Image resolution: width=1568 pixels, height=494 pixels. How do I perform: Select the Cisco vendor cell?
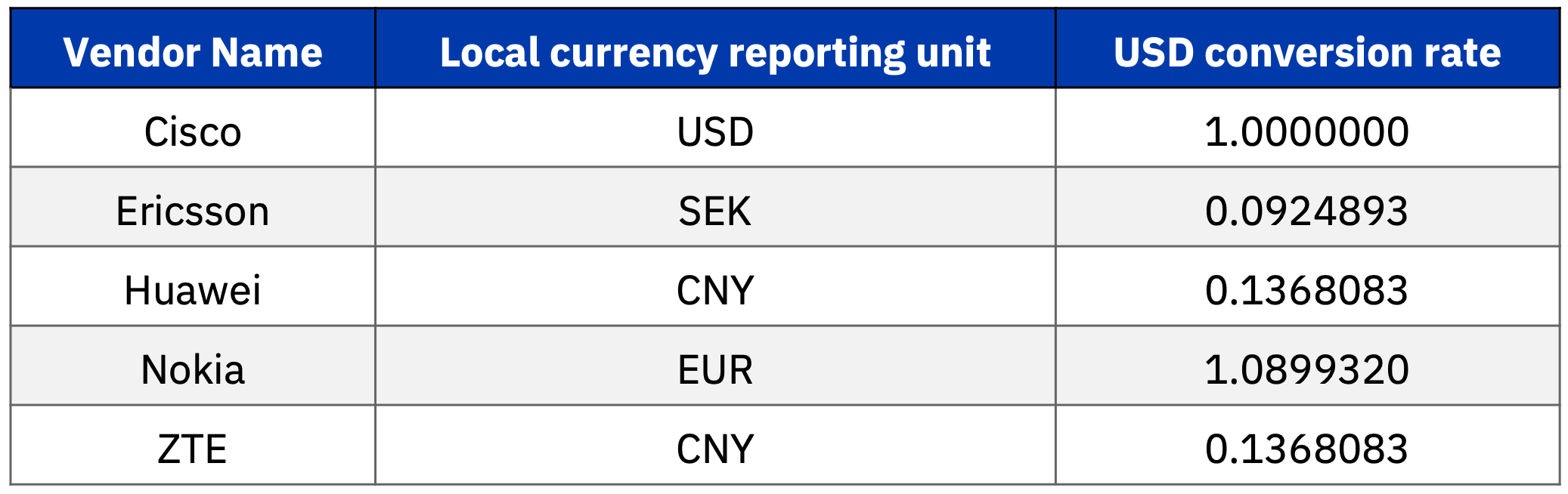click(x=193, y=128)
